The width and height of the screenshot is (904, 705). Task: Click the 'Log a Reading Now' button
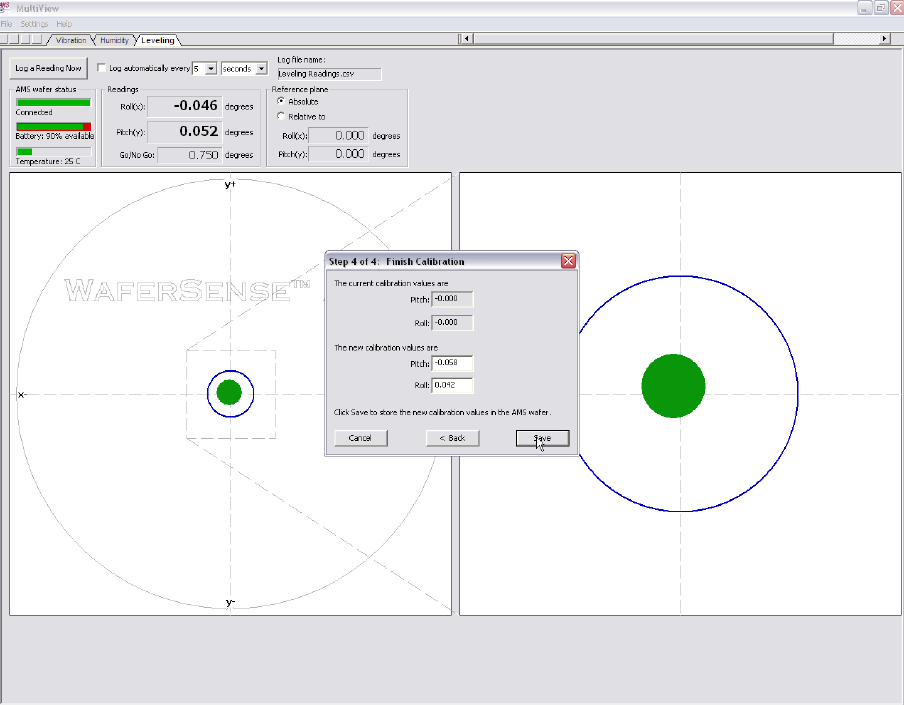pos(48,68)
